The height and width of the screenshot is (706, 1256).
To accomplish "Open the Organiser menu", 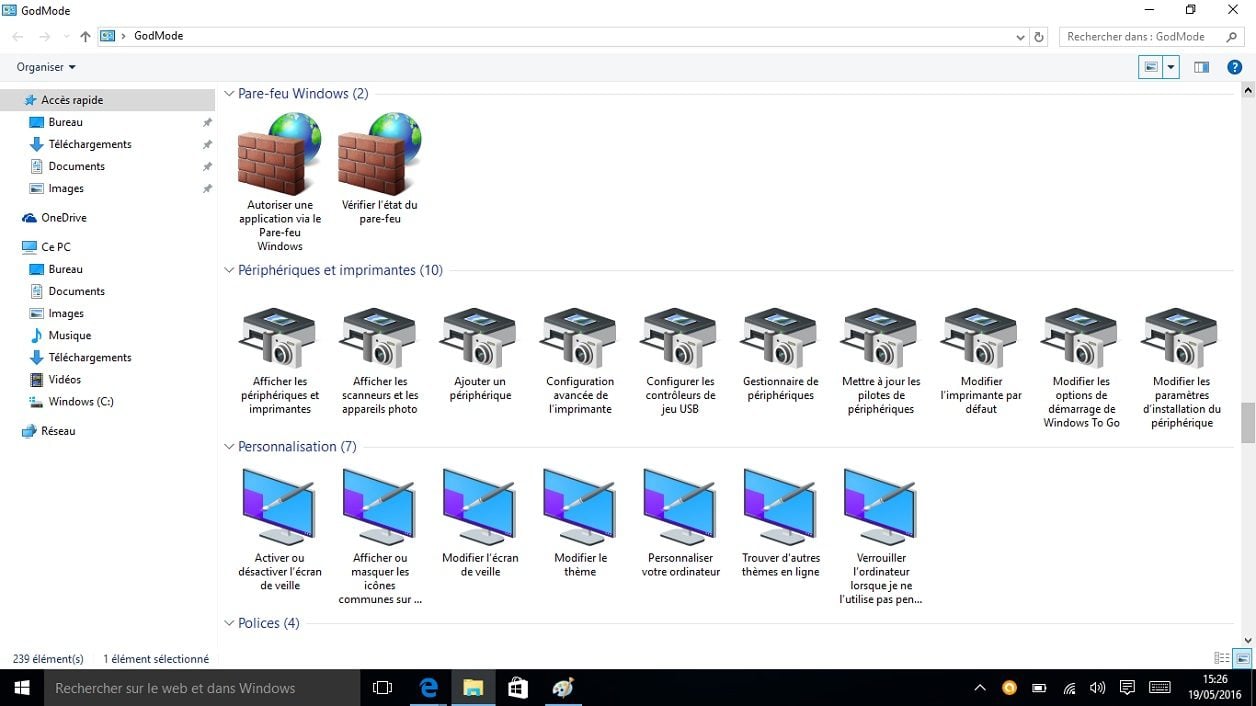I will (46, 67).
